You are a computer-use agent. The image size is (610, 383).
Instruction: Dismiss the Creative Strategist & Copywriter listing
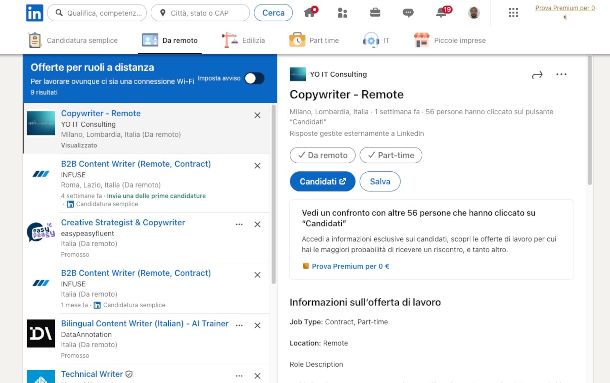(257, 224)
